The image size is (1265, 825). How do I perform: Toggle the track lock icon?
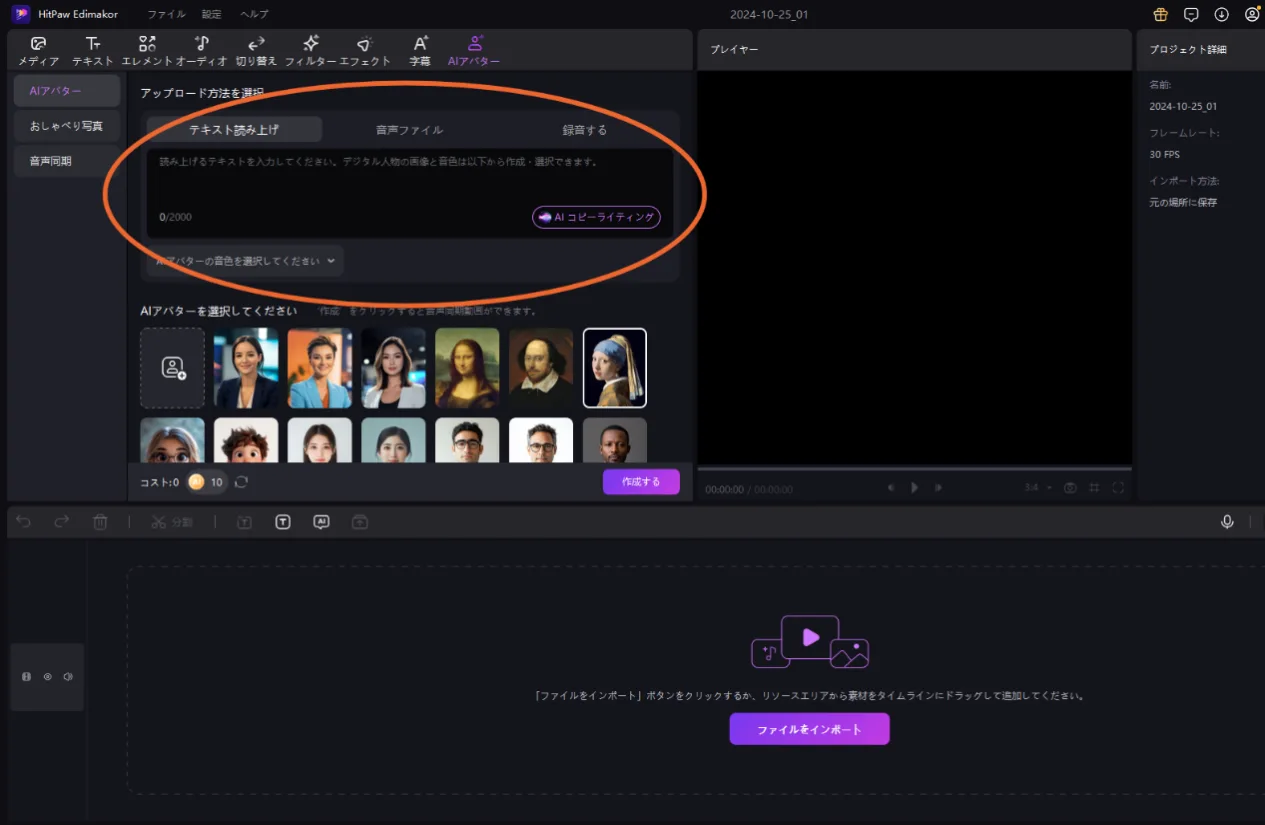[27, 677]
